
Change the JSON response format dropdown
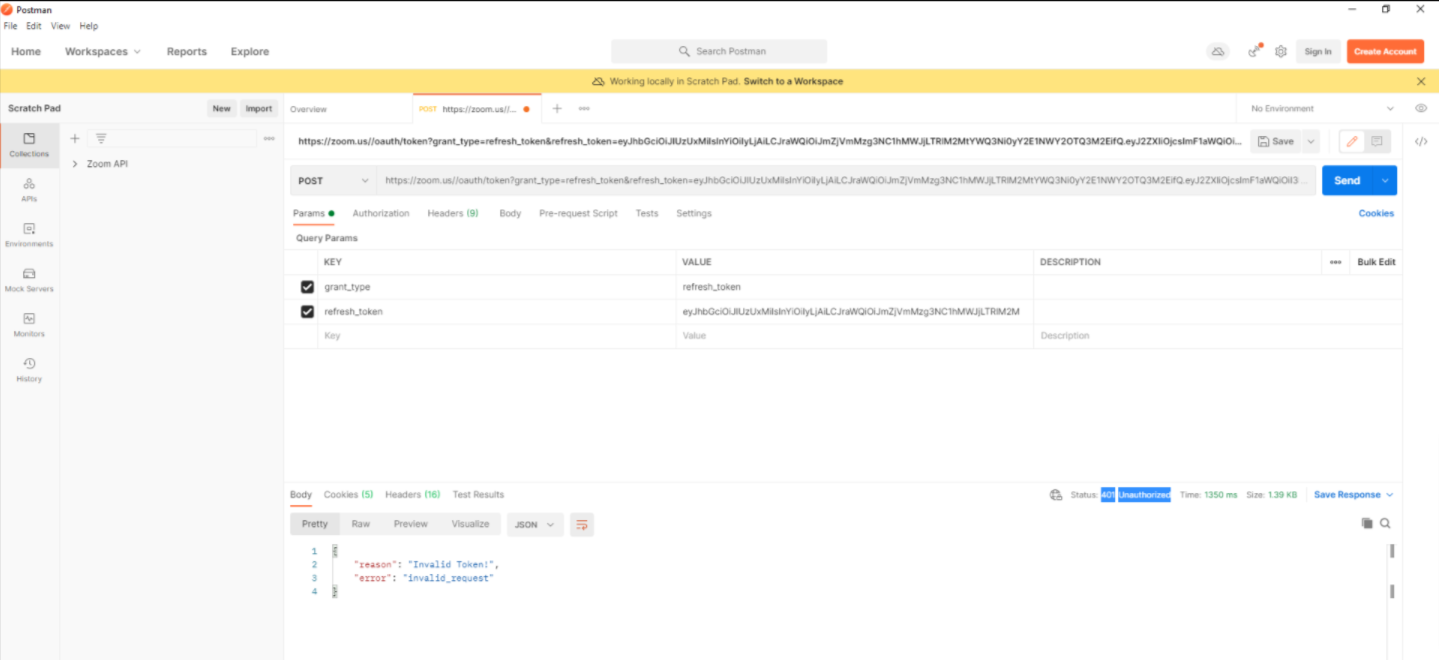click(535, 524)
